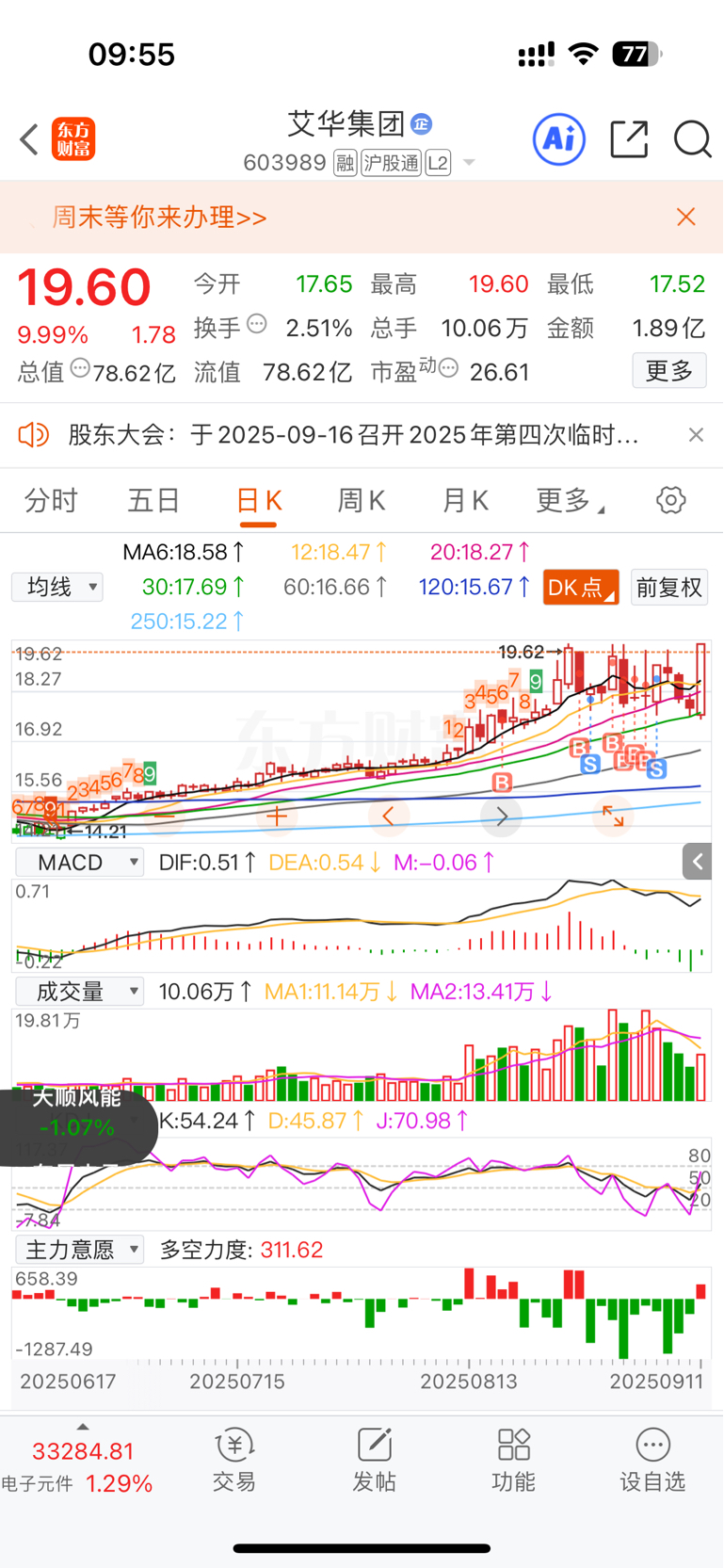Image resolution: width=724 pixels, height=1568 pixels.
Task: Tap the 市盈 info icon
Action: [448, 368]
